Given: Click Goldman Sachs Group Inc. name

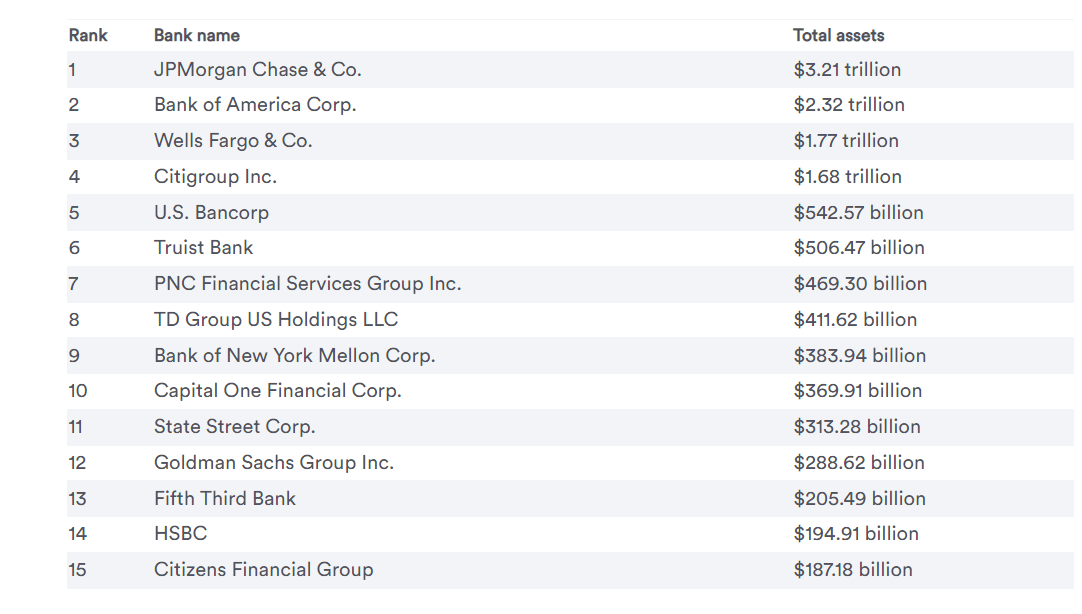Looking at the screenshot, I should [274, 463].
